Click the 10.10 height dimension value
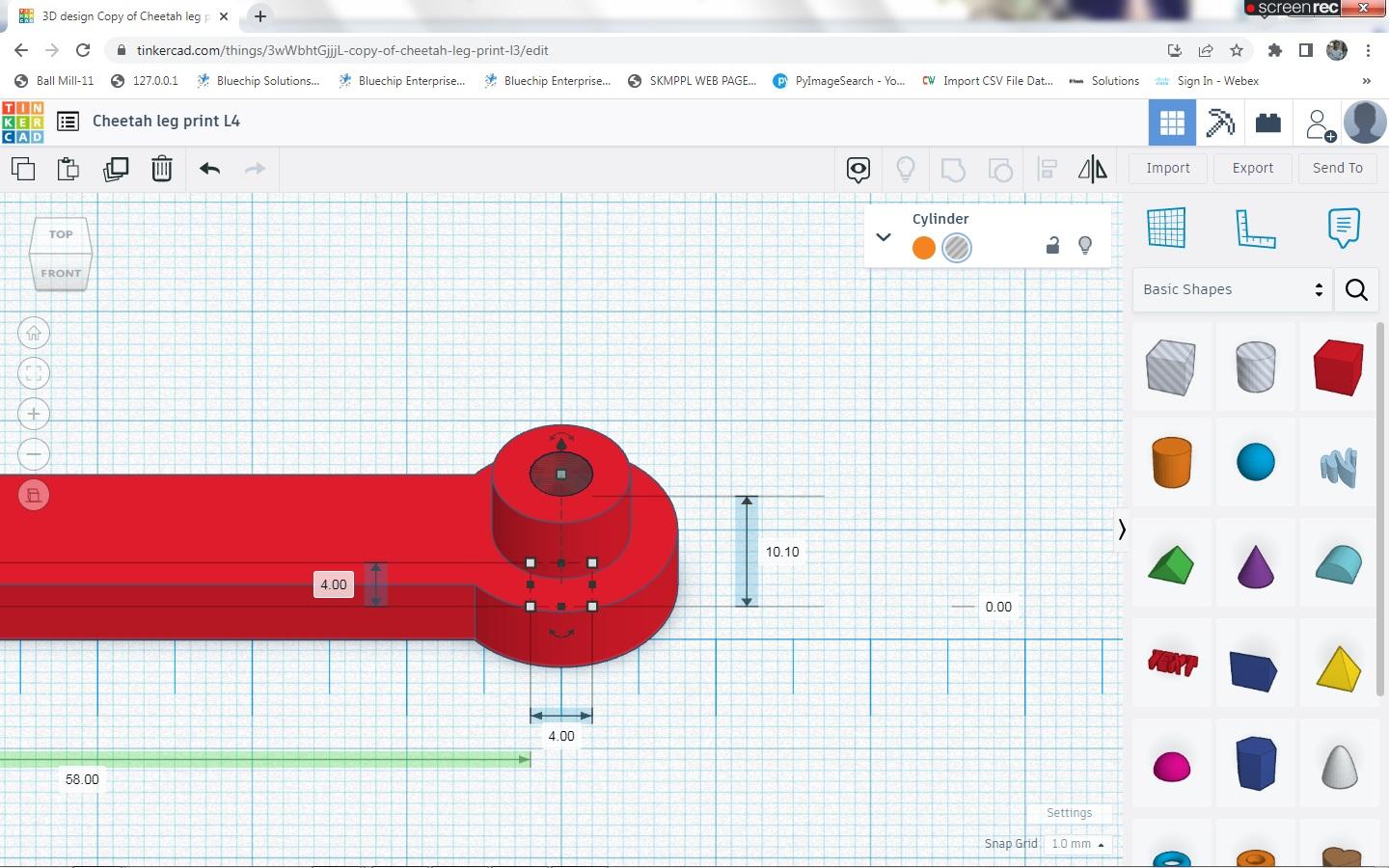 782,553
